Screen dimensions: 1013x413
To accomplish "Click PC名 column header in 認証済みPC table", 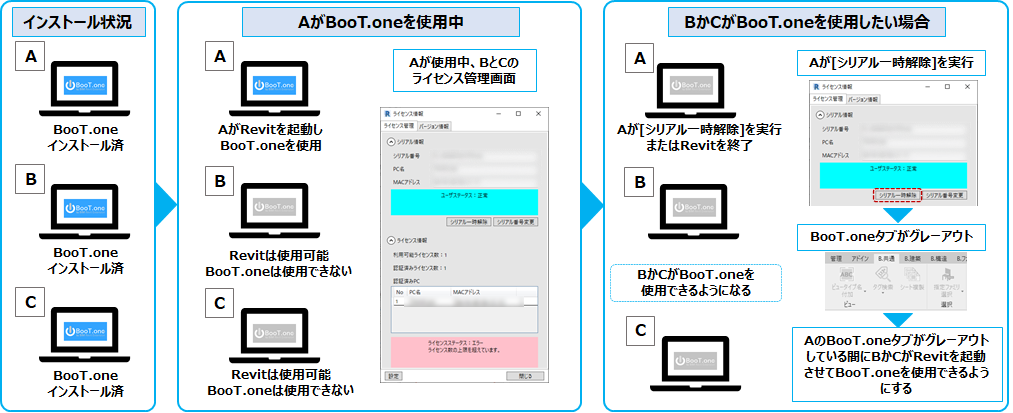I will tap(429, 292).
